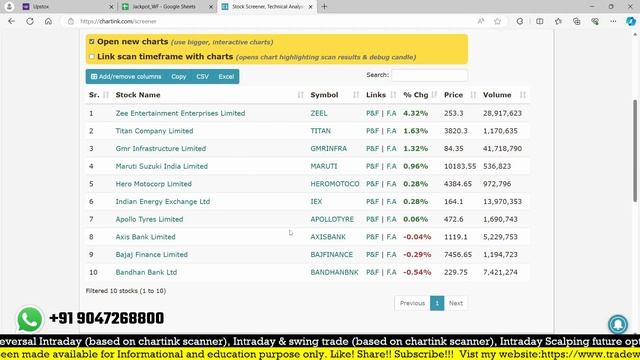The width and height of the screenshot is (640, 360).
Task: Close the Stock Screener tab
Action: [310, 7]
